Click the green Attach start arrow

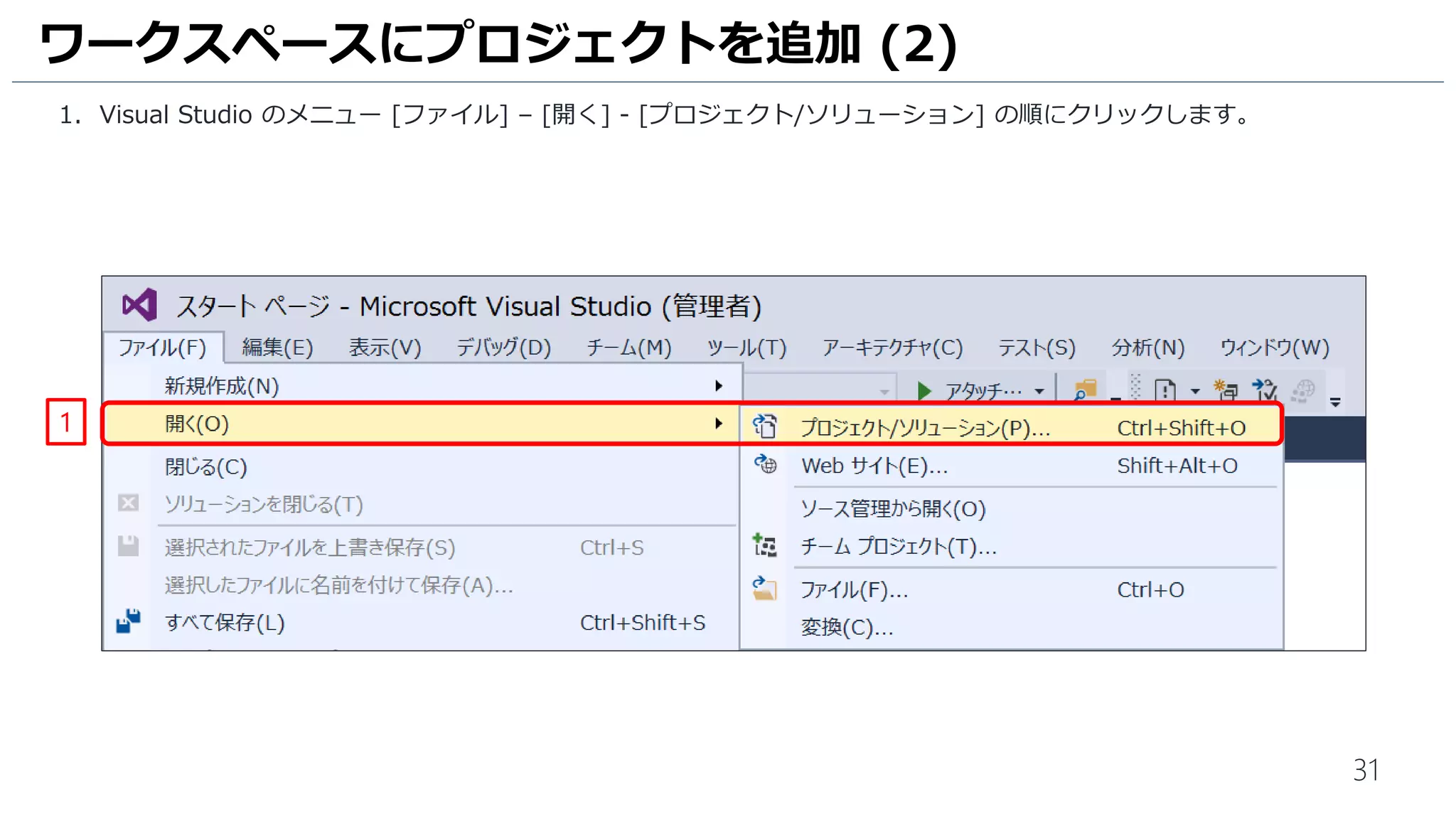924,390
